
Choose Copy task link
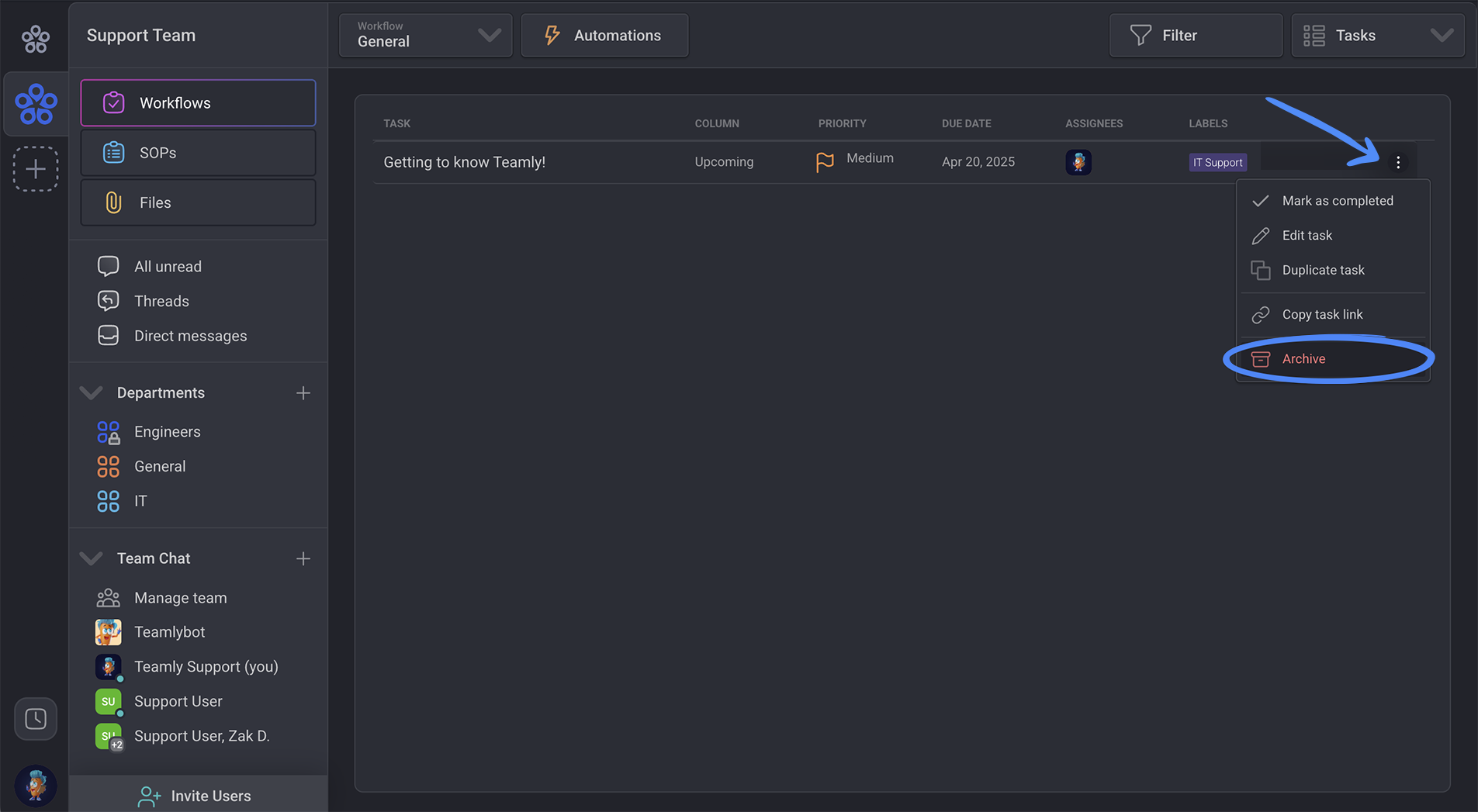1332,314
